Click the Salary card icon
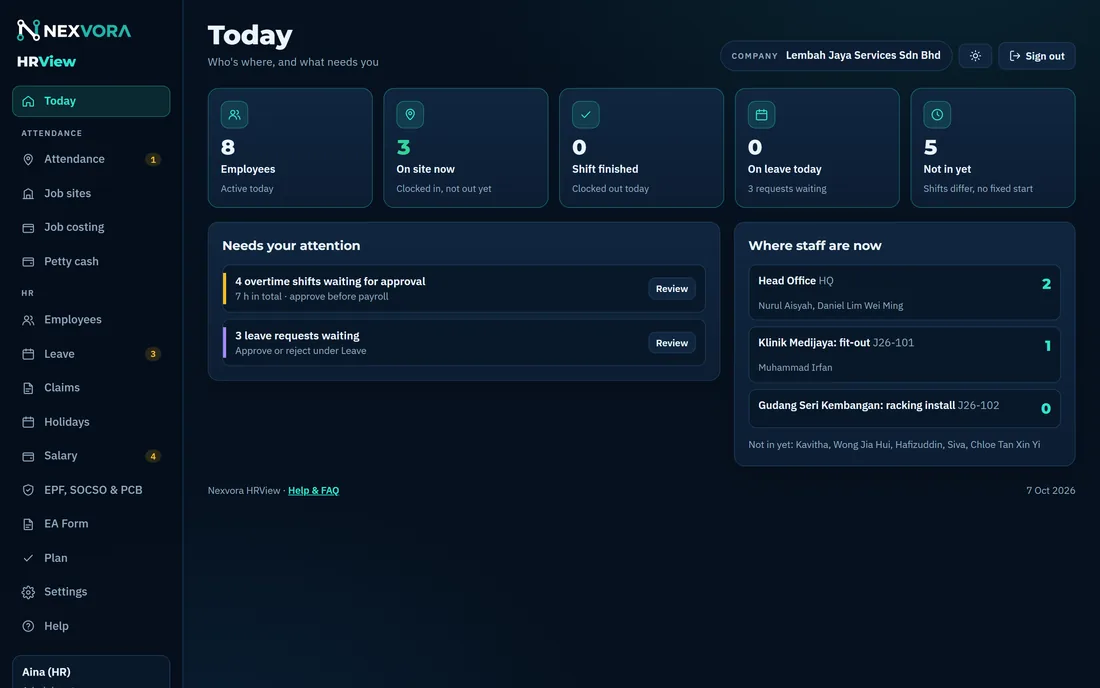Viewport: 1100px width, 688px height. coord(28,457)
